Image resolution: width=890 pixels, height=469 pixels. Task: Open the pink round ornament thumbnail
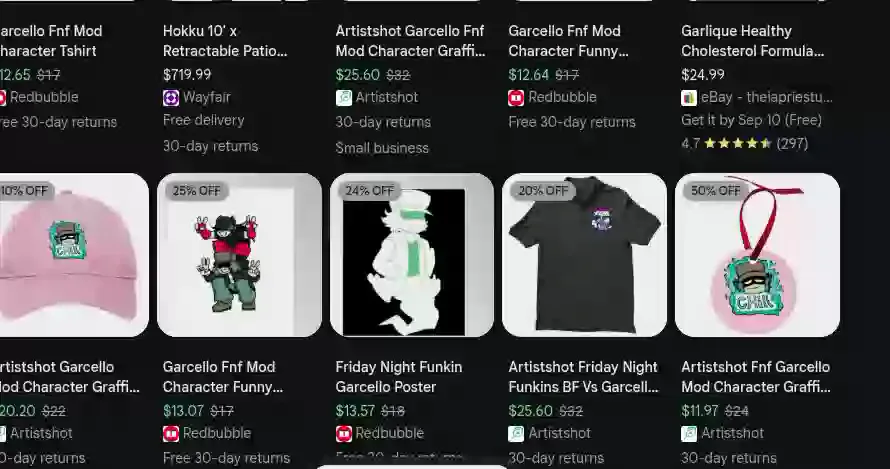757,255
